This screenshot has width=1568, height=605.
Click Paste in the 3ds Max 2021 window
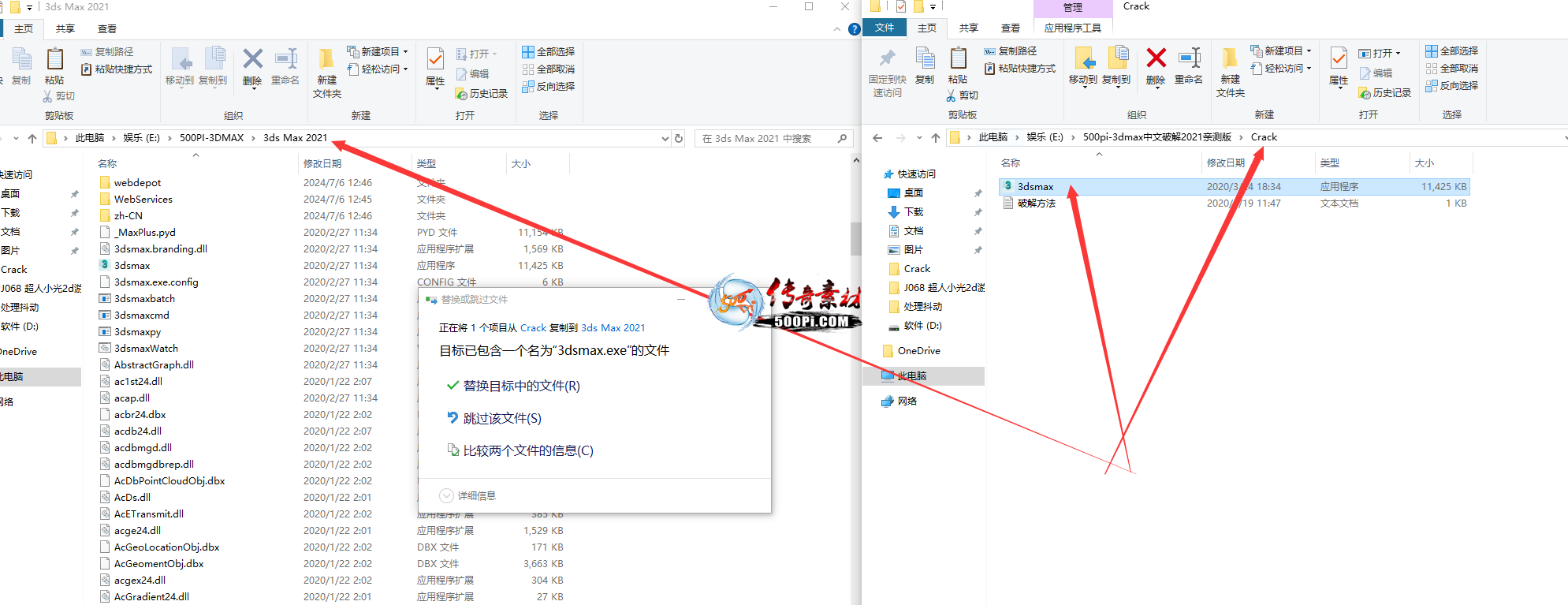pos(54,66)
